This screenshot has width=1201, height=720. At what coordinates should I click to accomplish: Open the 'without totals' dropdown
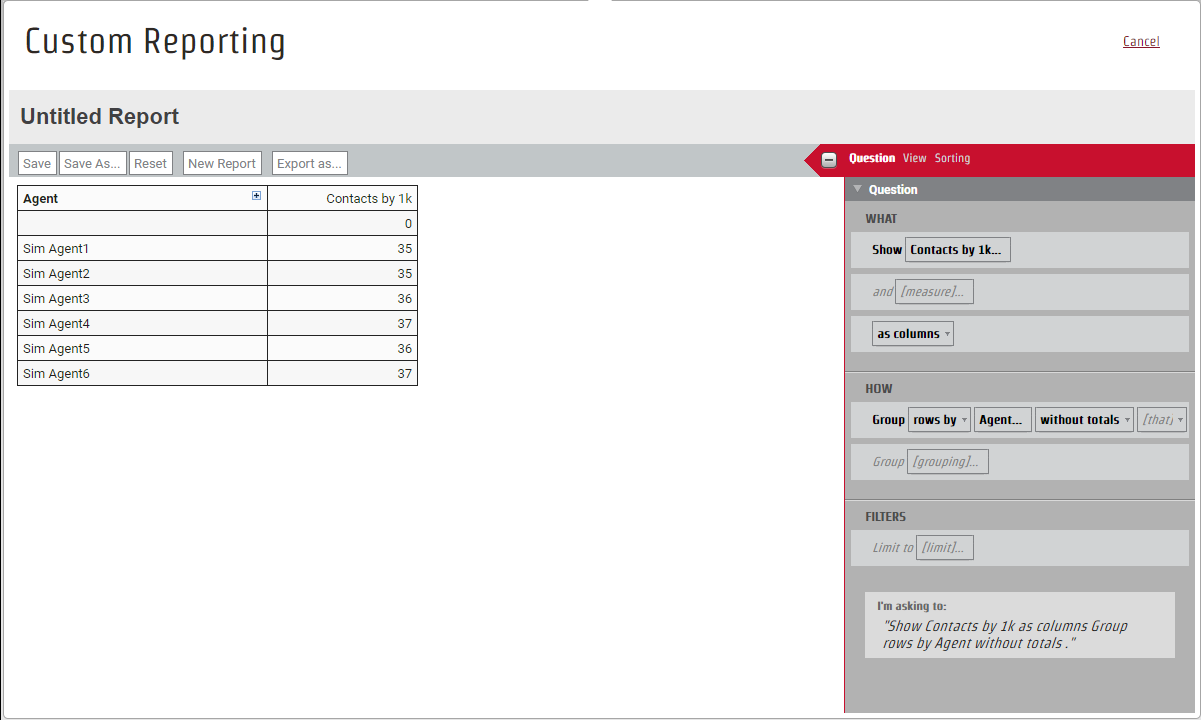[1084, 420]
